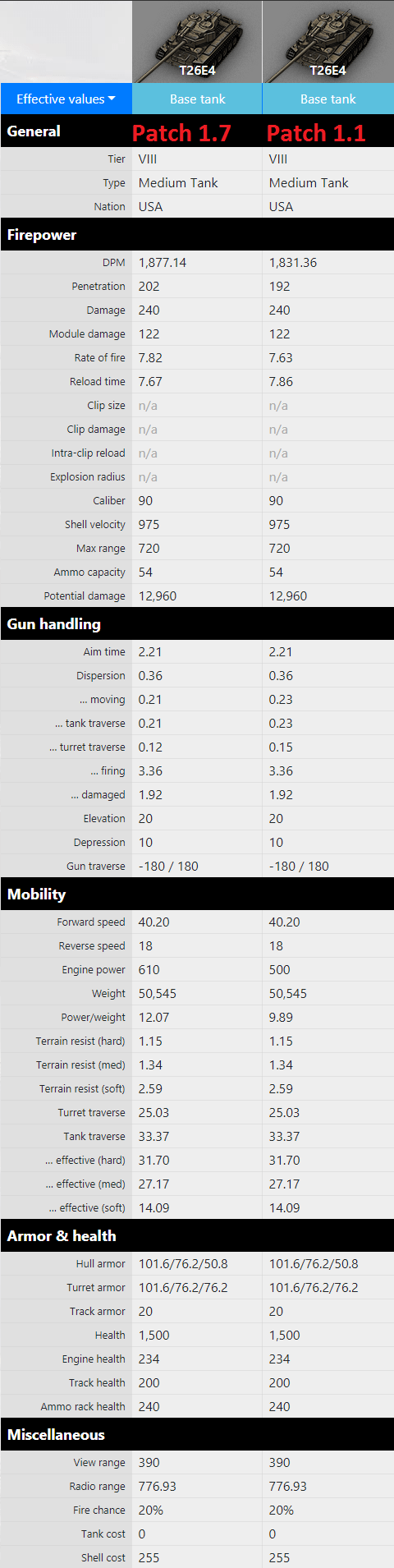The width and height of the screenshot is (394, 1568).
Task: Click the Hull armor row label
Action: tap(101, 1264)
